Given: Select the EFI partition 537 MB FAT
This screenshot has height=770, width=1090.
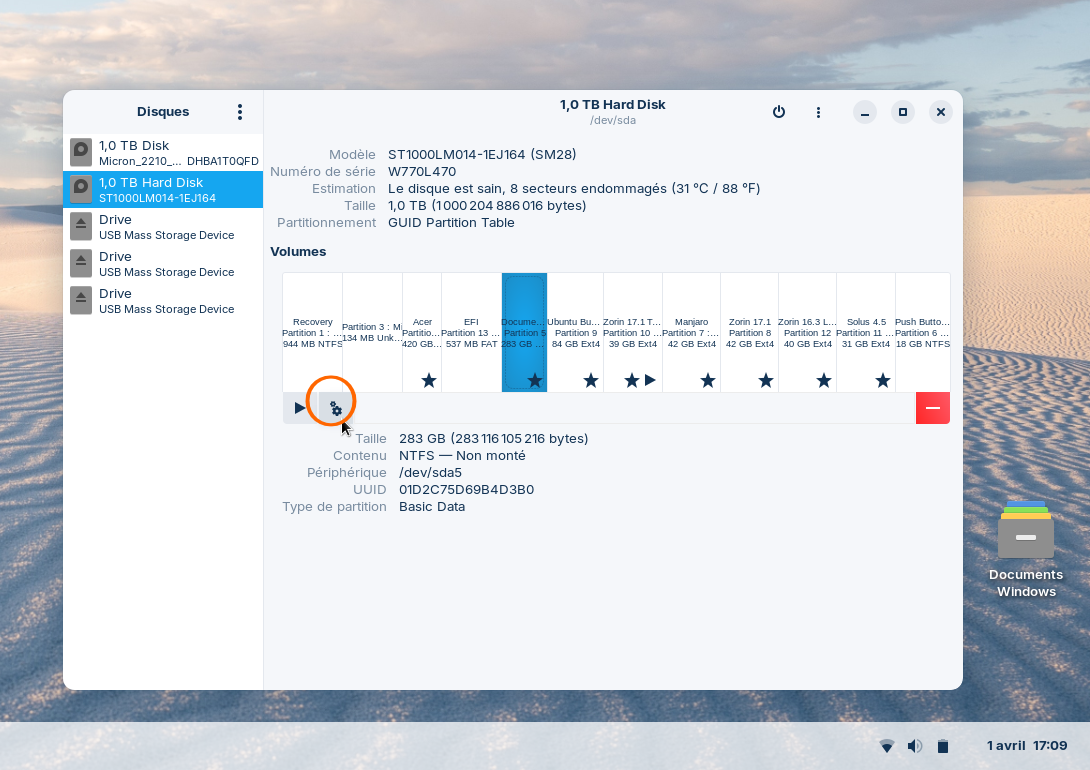Looking at the screenshot, I should [x=471, y=332].
